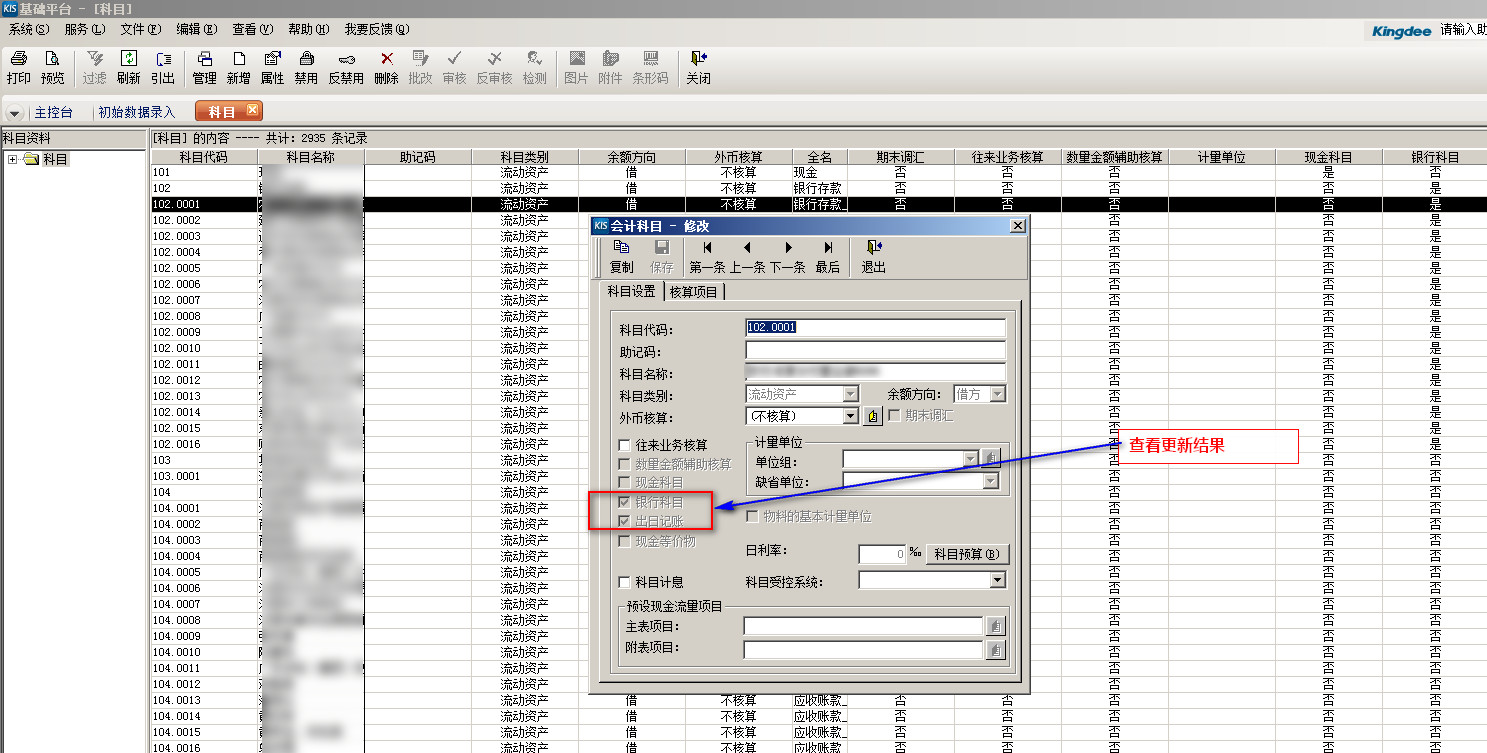Open the 初始数据录入 tab link
This screenshot has height=753, width=1487.
click(x=136, y=112)
